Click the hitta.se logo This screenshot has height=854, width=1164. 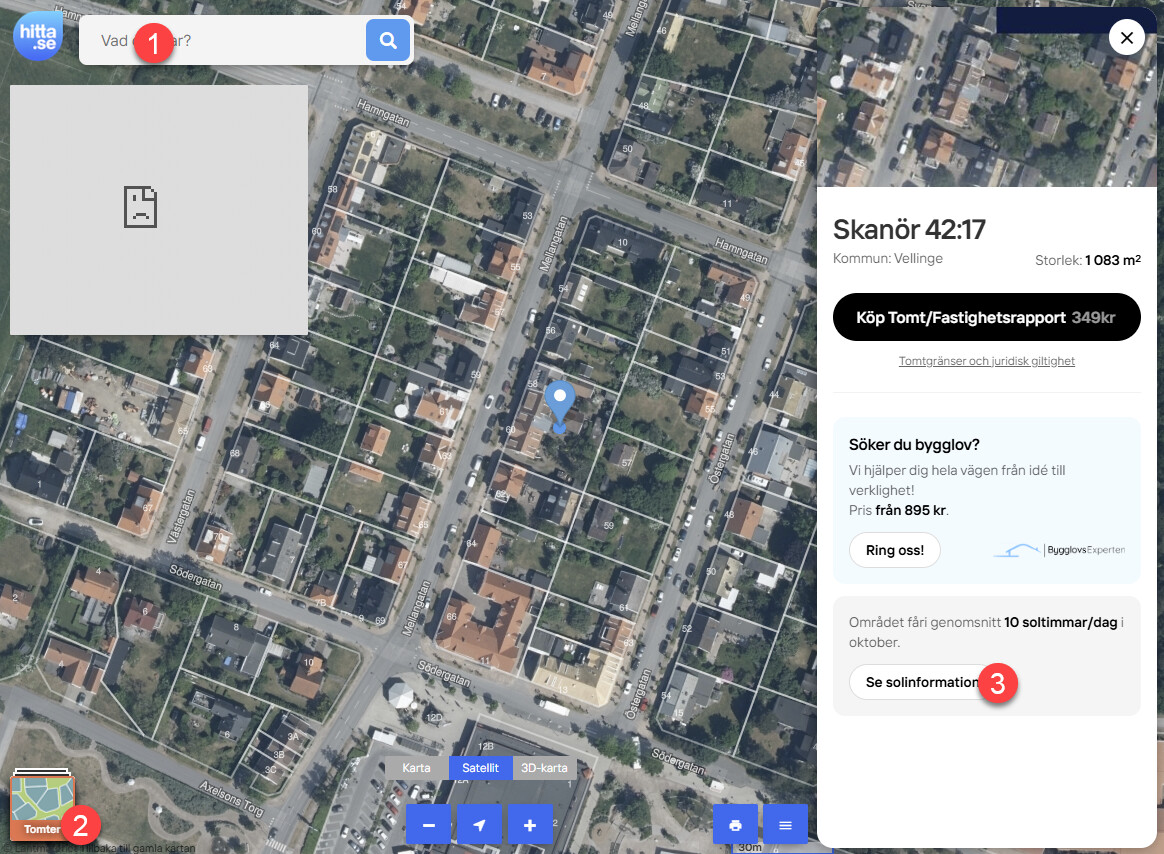coord(37,37)
